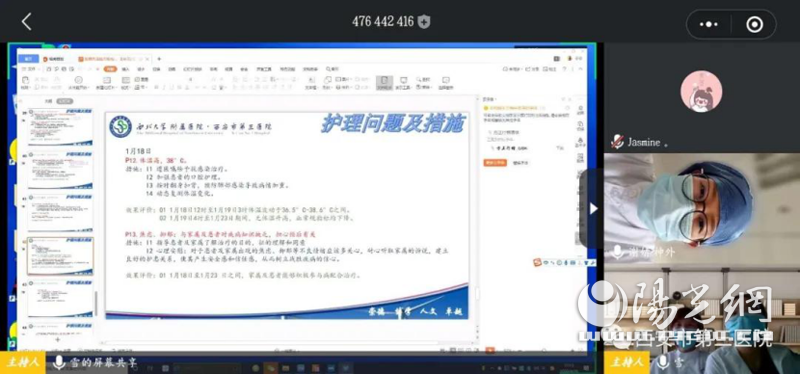This screenshot has width=800, height=374.
Task: Click the shield security icon beside meeting ID
Action: (424, 21)
